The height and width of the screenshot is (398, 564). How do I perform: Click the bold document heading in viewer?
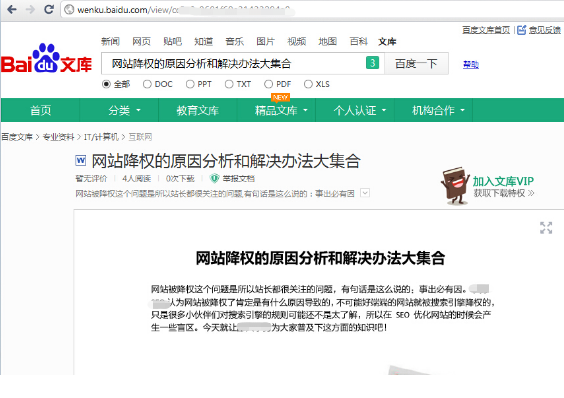[x=320, y=258]
